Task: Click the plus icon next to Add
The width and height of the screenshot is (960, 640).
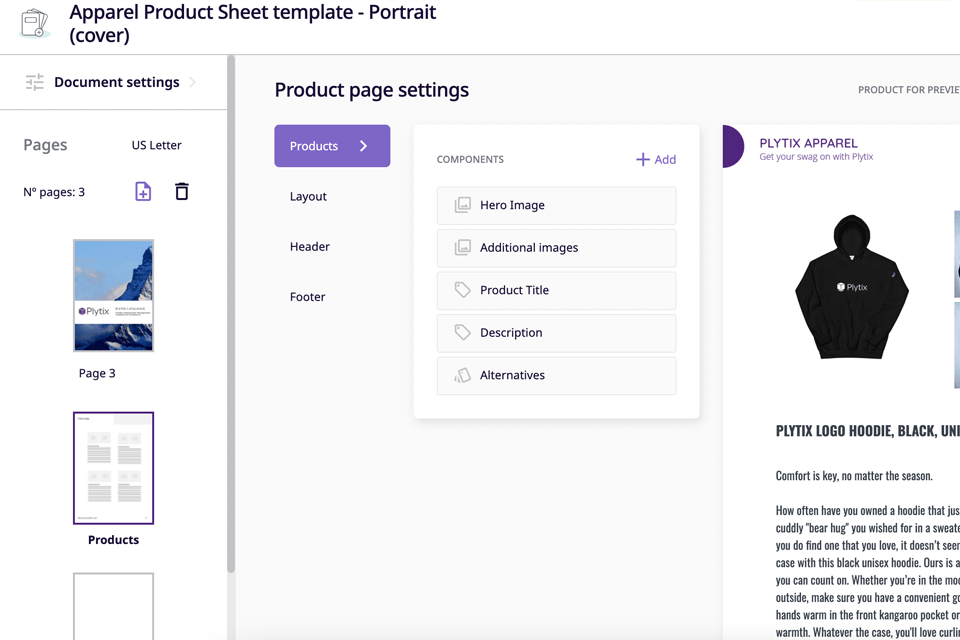Action: (643, 160)
